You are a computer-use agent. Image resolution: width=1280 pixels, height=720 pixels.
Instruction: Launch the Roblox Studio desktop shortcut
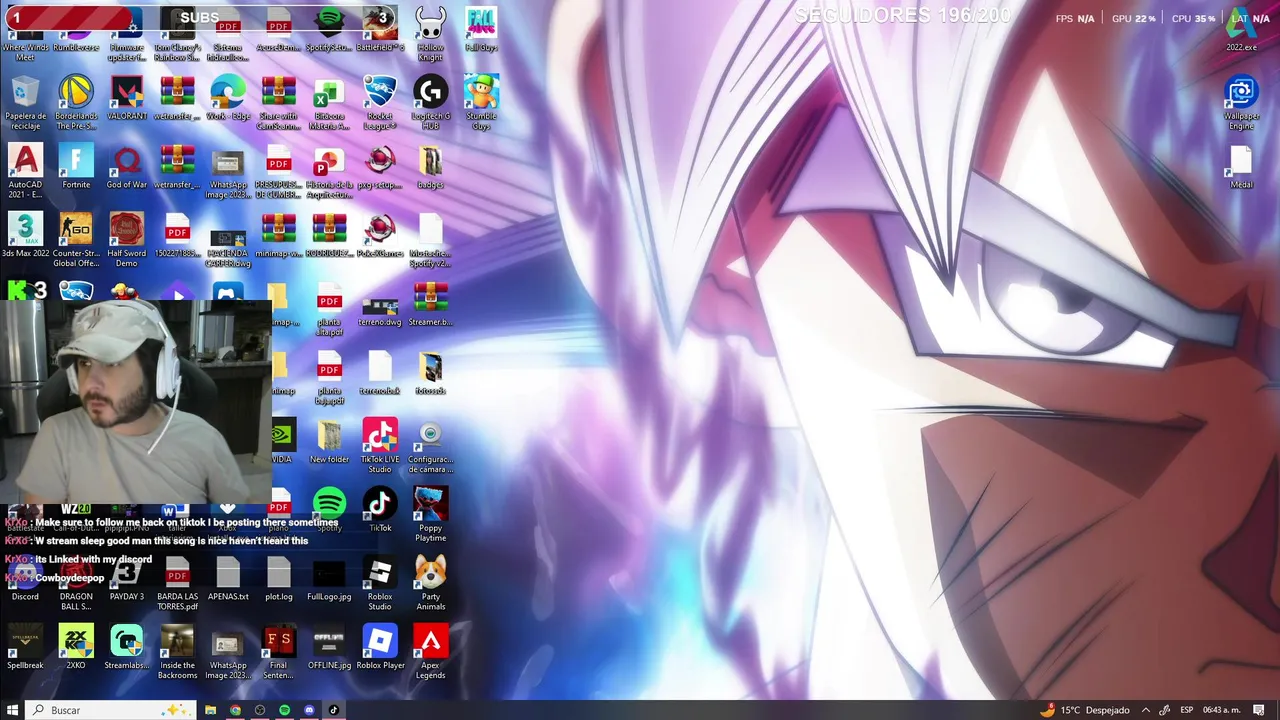380,584
